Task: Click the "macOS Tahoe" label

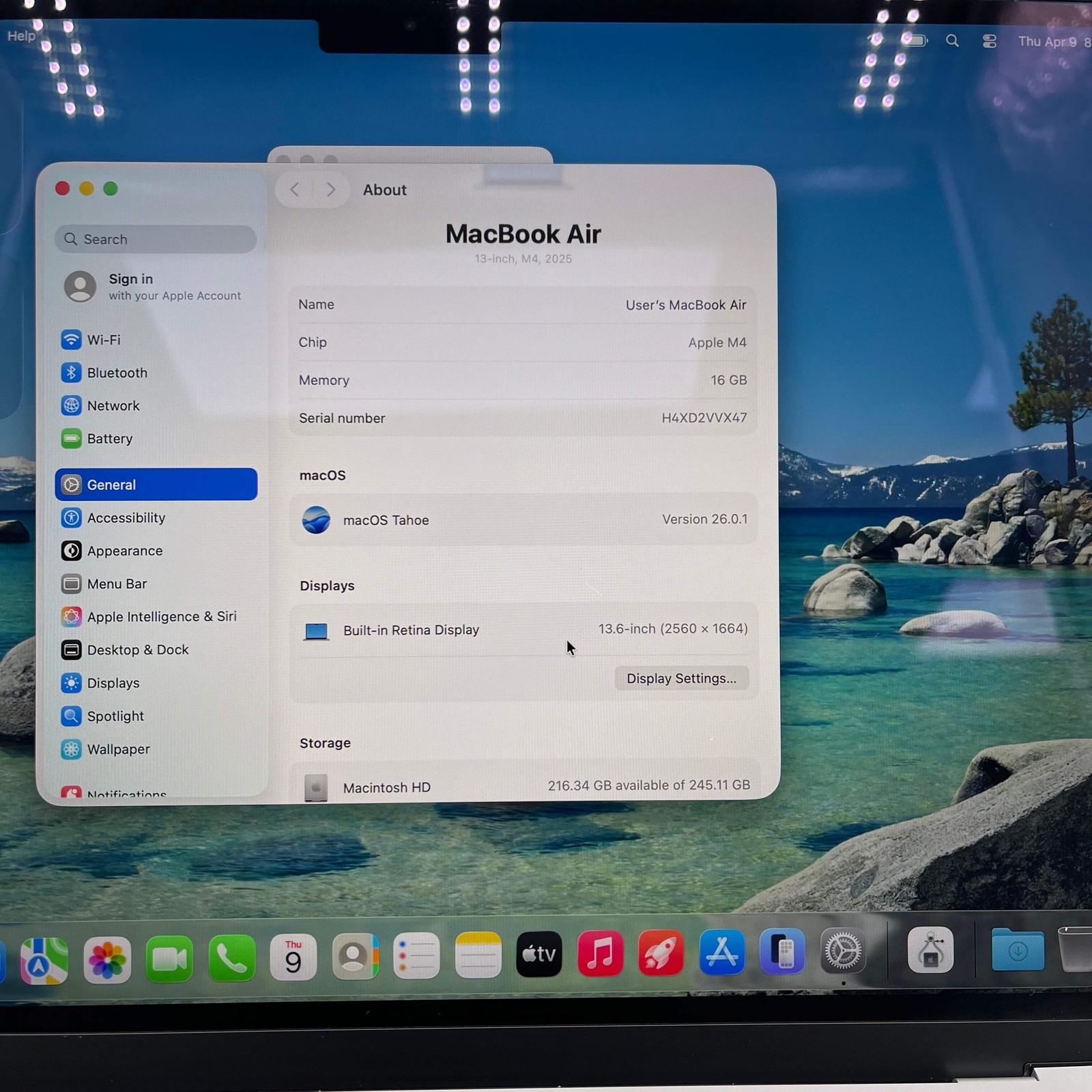Action: [x=386, y=520]
